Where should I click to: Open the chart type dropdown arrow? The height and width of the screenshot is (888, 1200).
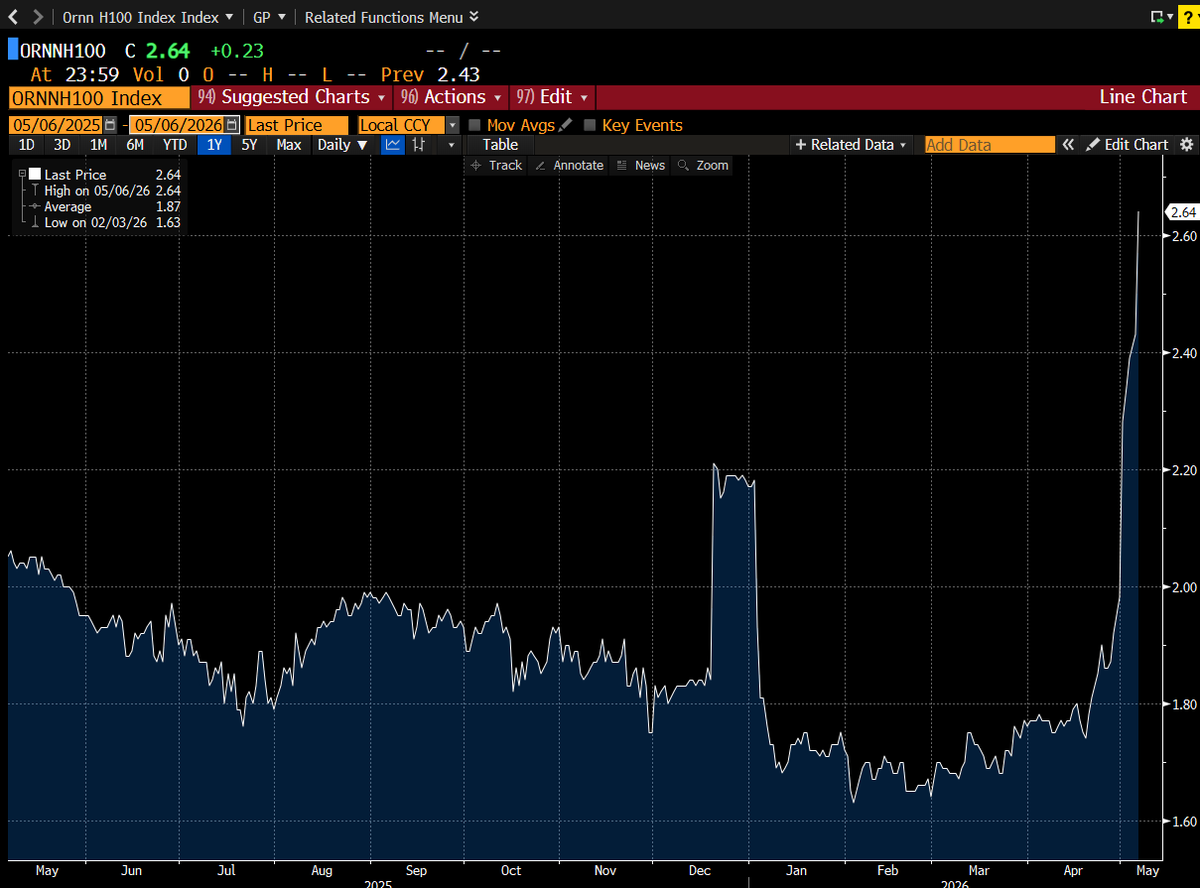point(451,145)
